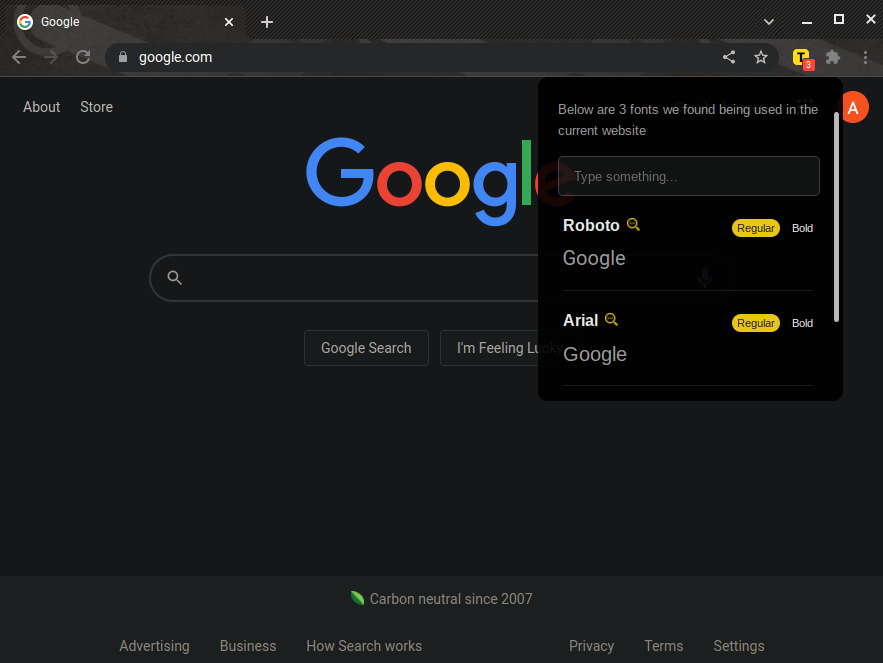Select Bold weight for Arial
The image size is (883, 663).
click(x=802, y=323)
